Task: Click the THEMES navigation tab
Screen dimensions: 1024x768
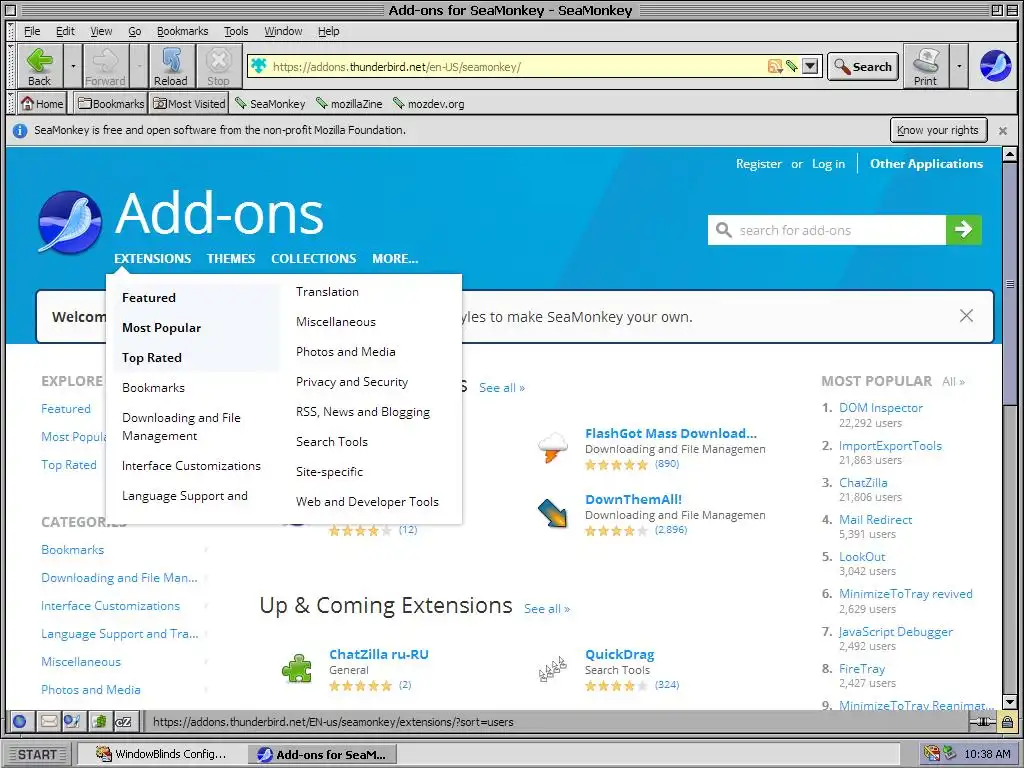Action: coord(231,259)
